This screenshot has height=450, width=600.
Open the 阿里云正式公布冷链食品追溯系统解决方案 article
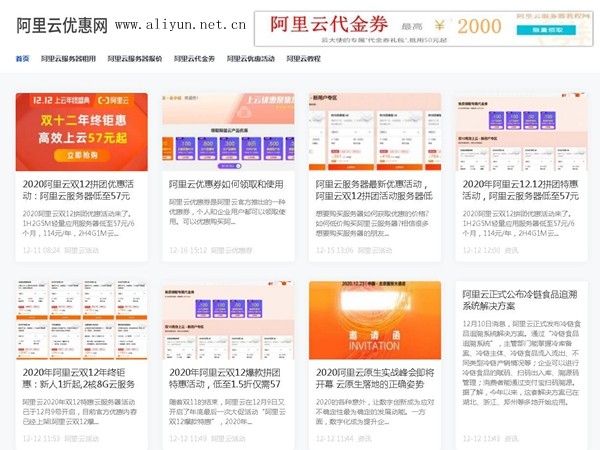(x=521, y=301)
